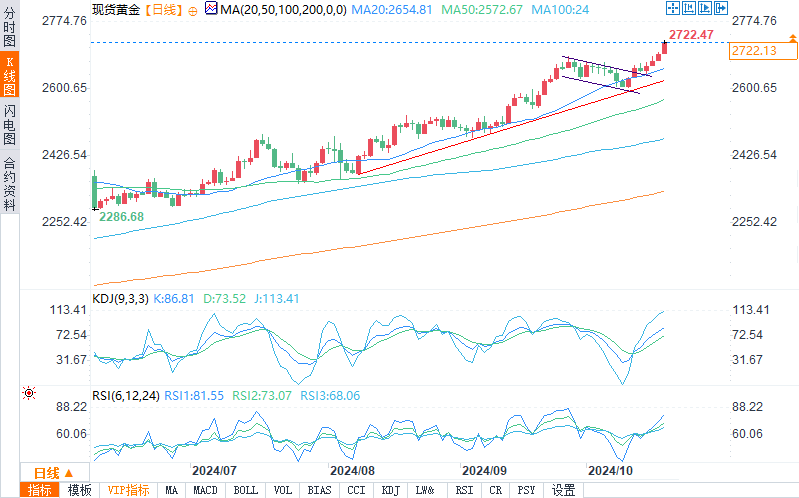Open the 日线 period dropdown at bottom left
This screenshot has height=498, width=799.
54,473
